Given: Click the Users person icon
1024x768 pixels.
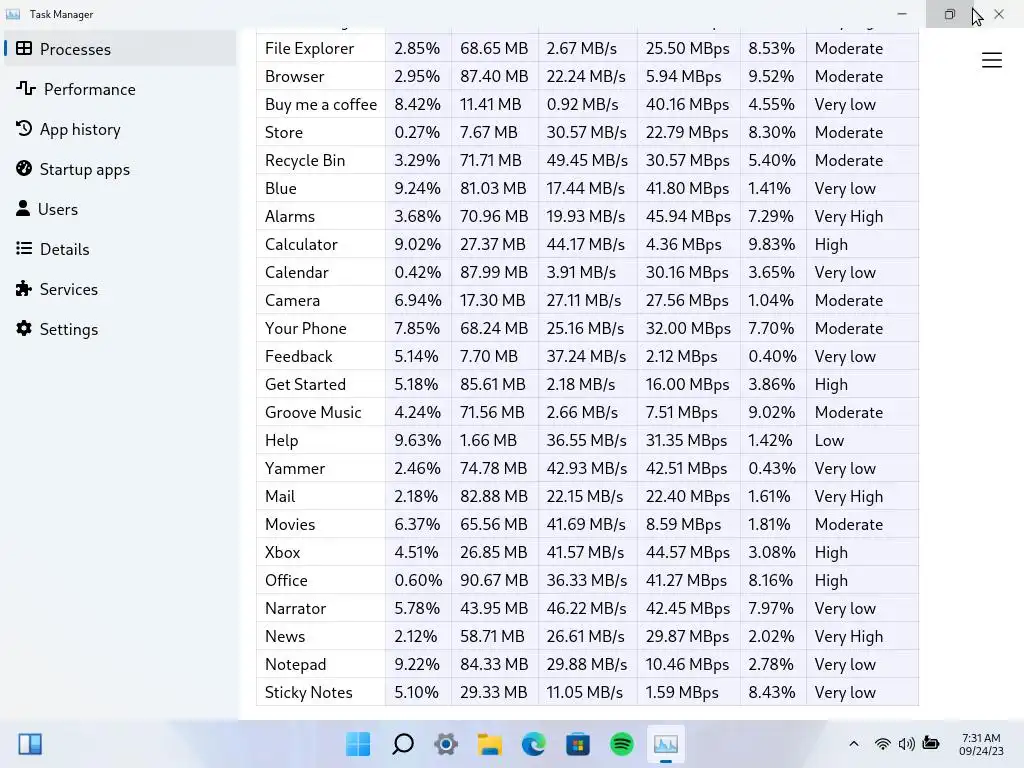Looking at the screenshot, I should [23, 208].
